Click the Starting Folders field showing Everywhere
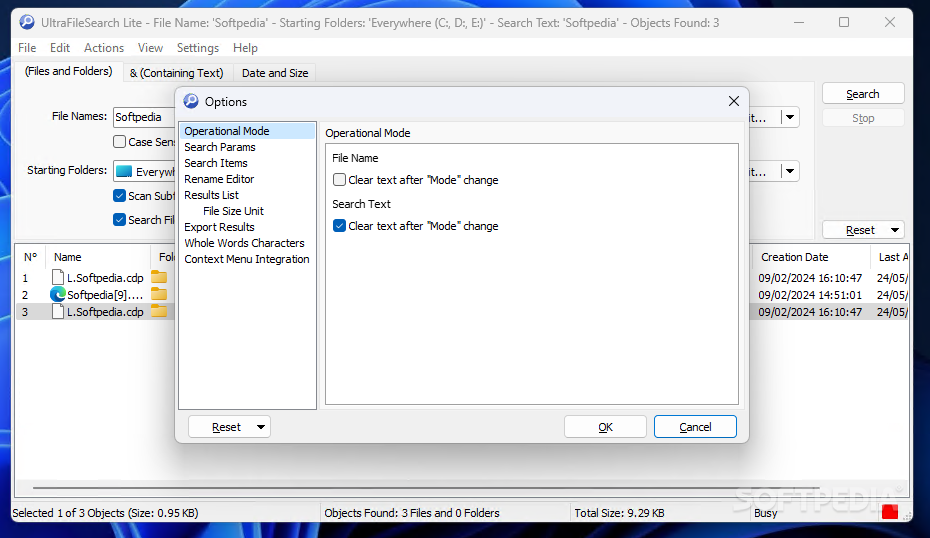The height and width of the screenshot is (538, 930). coord(144,171)
